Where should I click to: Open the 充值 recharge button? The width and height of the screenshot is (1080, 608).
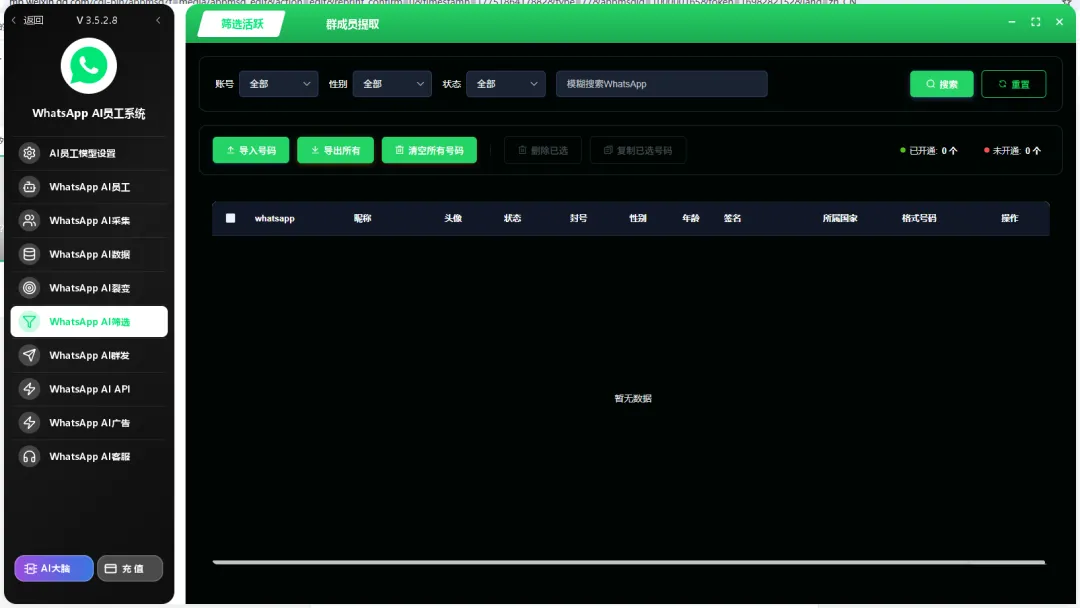coord(129,569)
